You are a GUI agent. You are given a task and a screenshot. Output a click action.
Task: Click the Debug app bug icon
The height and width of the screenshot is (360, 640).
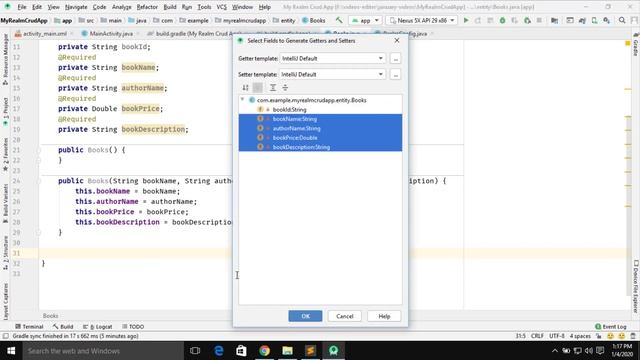(502, 20)
